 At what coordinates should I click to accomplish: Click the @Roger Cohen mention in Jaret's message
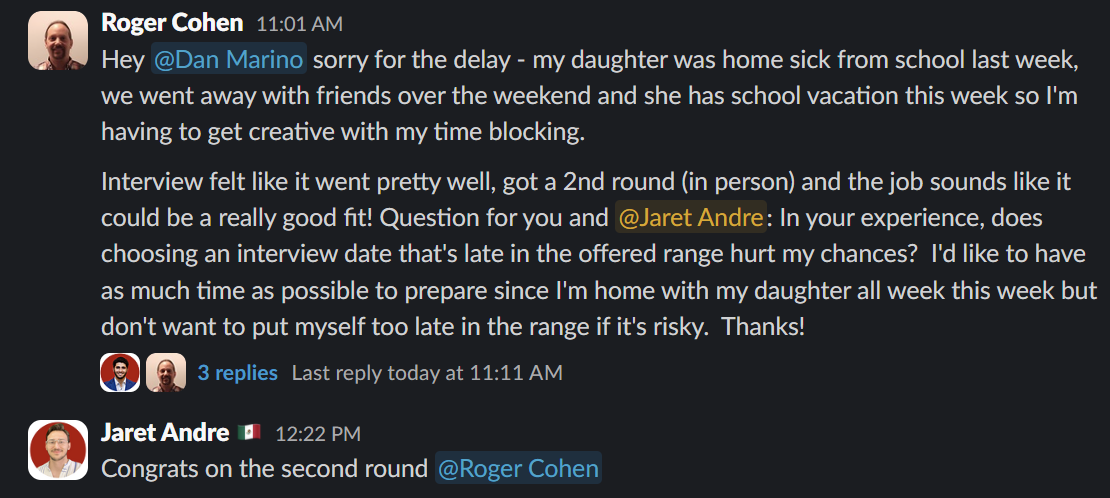tap(518, 468)
